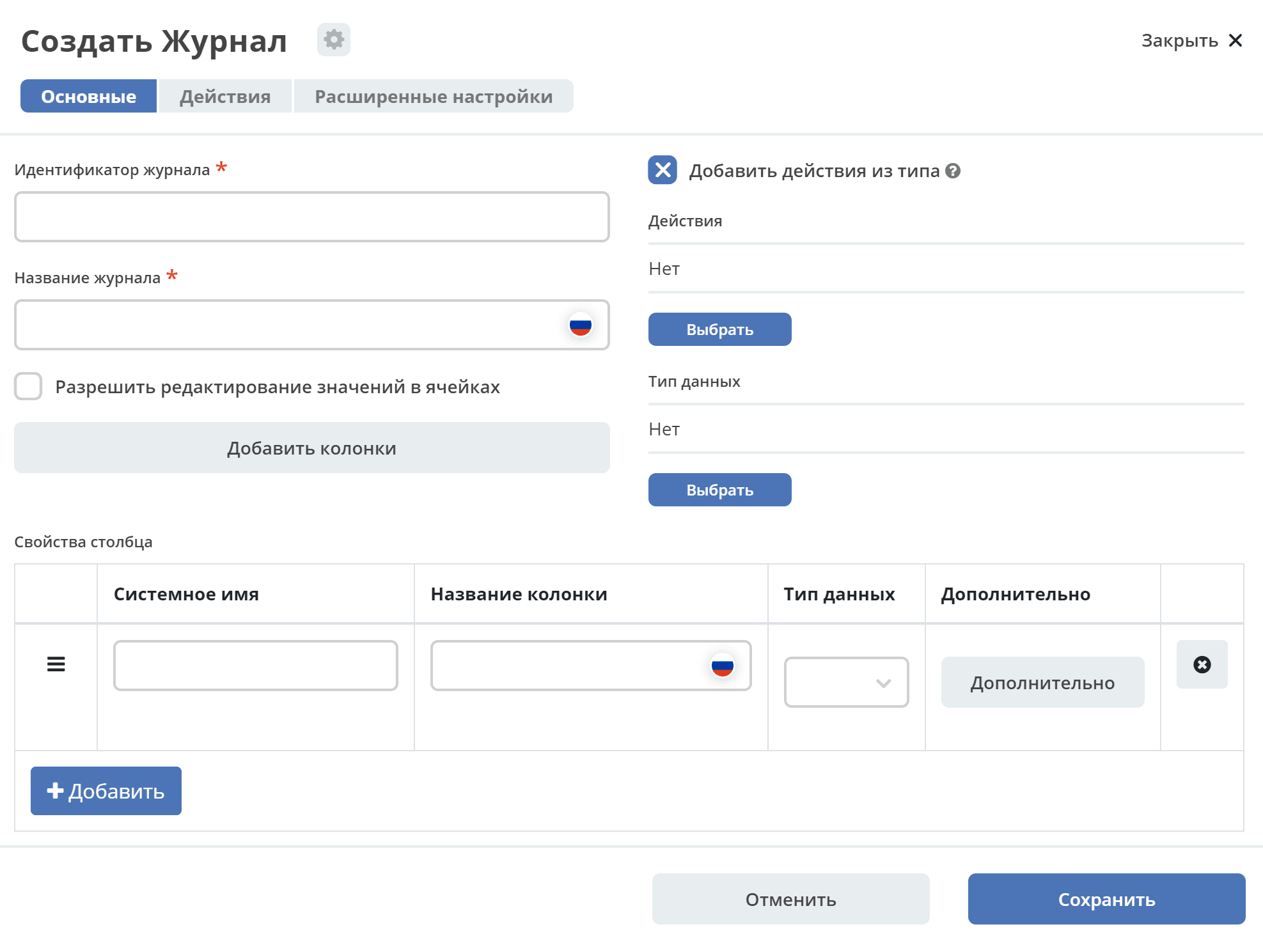Click the plus icon on Добавить button

coord(55,791)
